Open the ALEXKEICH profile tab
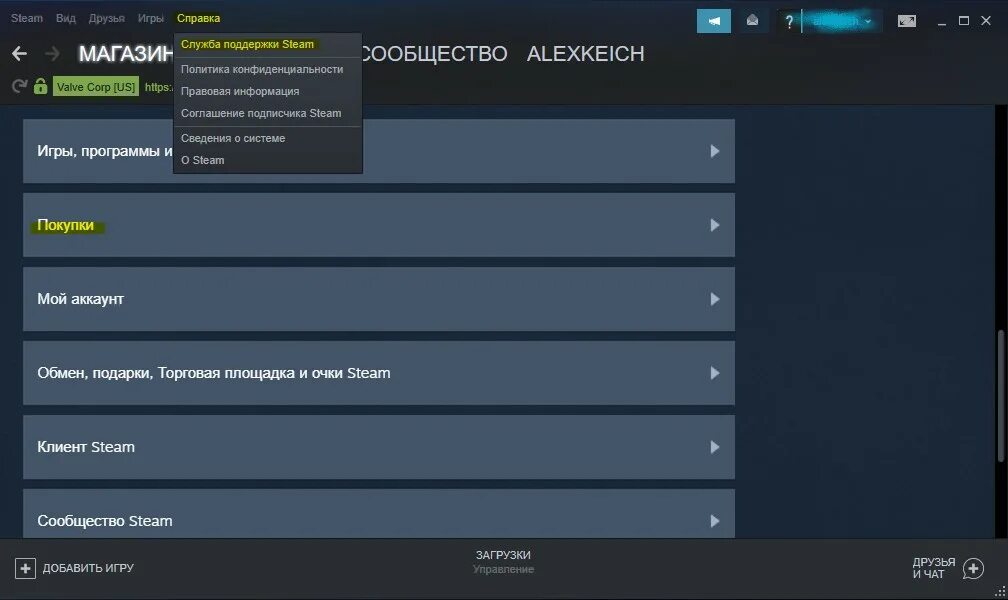Screen dimensions: 1008x600 pos(586,54)
